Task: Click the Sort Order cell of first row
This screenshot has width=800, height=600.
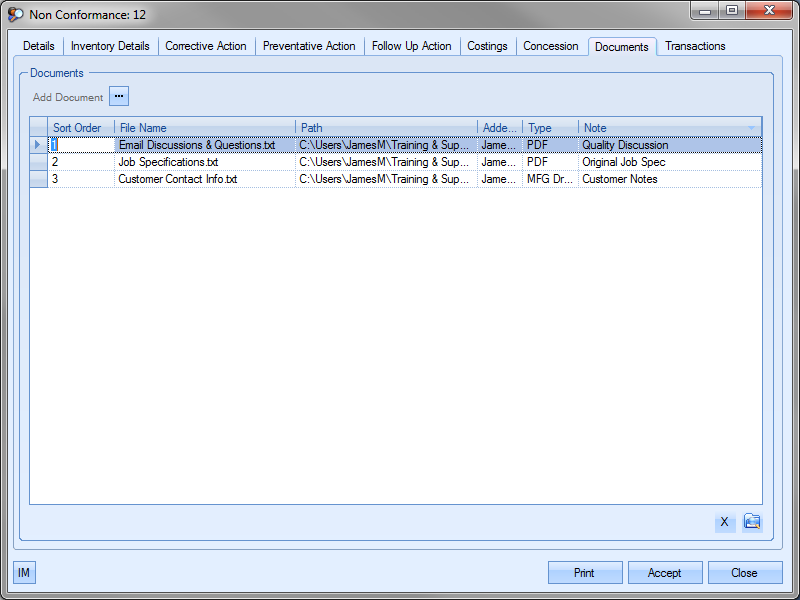Action: point(80,145)
